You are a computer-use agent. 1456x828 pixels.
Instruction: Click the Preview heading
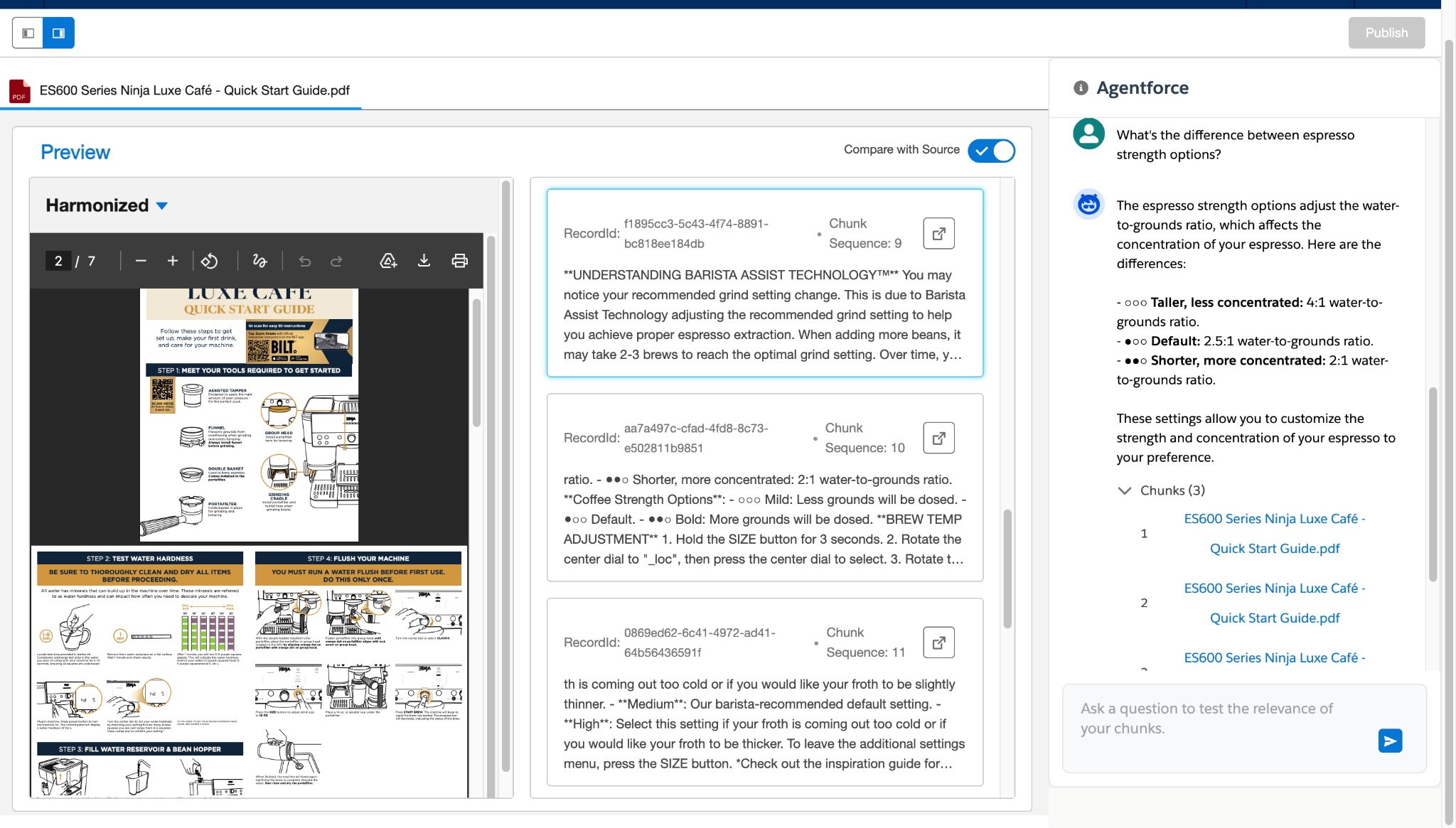(x=75, y=152)
